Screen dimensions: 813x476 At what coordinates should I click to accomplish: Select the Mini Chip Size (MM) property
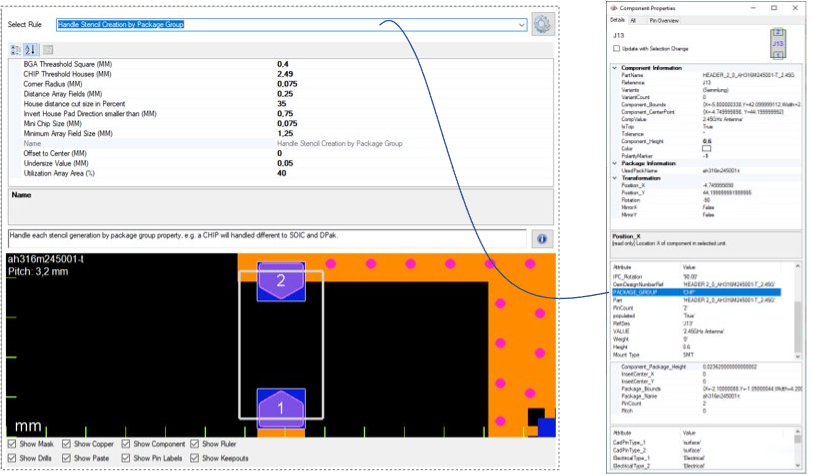click(x=281, y=123)
